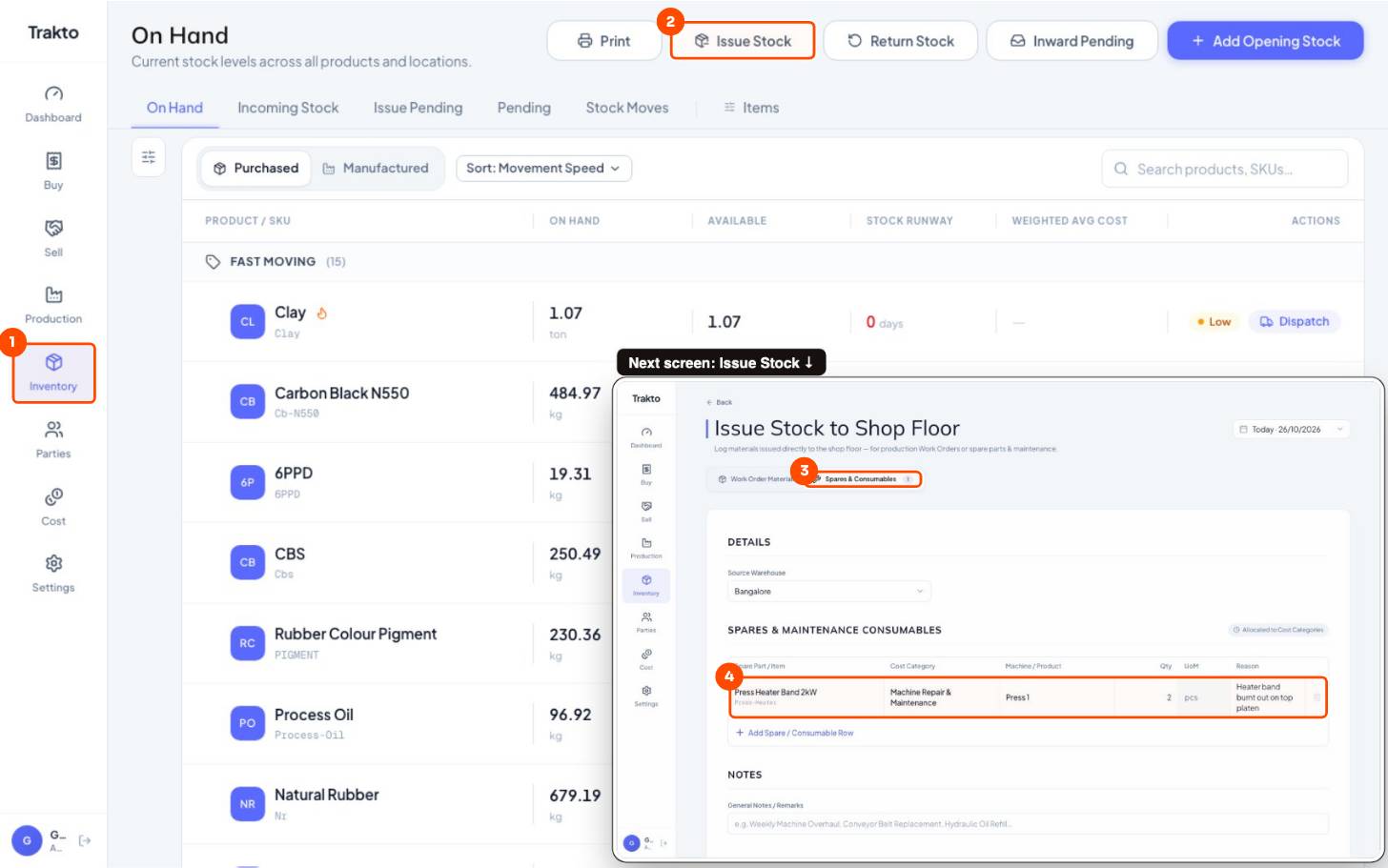
Task: Open the Stock Moves tab
Action: (627, 108)
